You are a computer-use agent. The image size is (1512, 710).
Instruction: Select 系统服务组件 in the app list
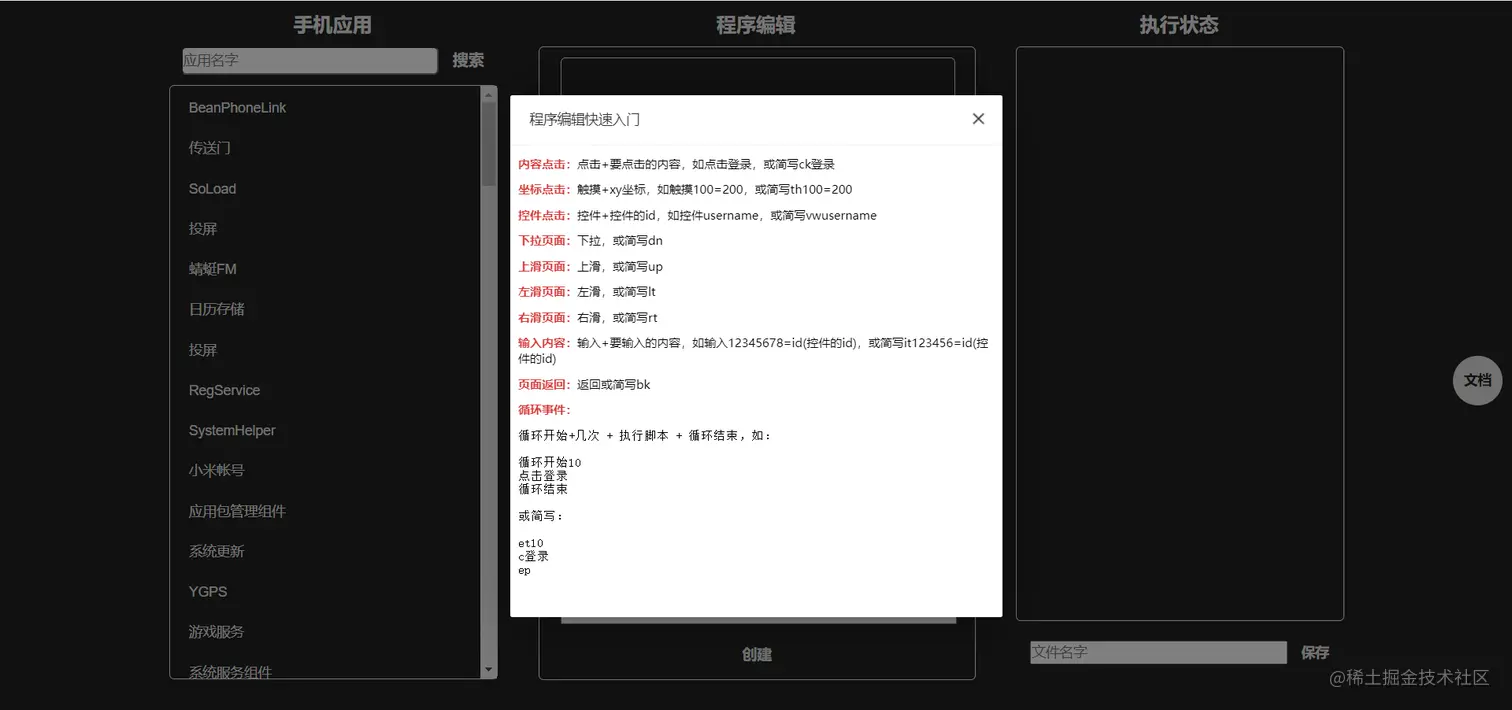230,671
